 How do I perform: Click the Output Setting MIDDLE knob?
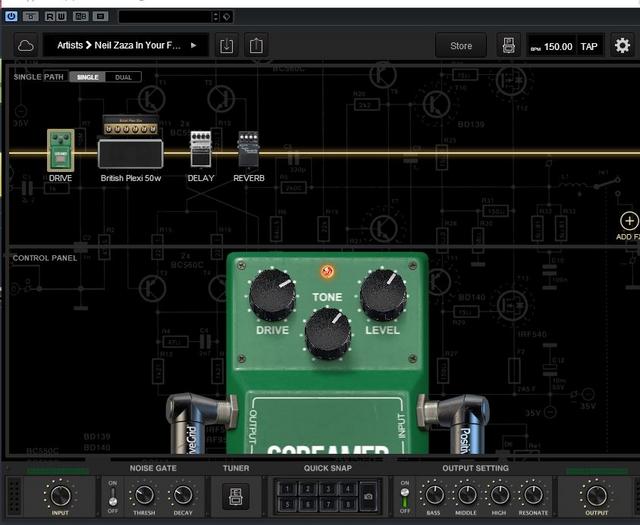(x=466, y=495)
